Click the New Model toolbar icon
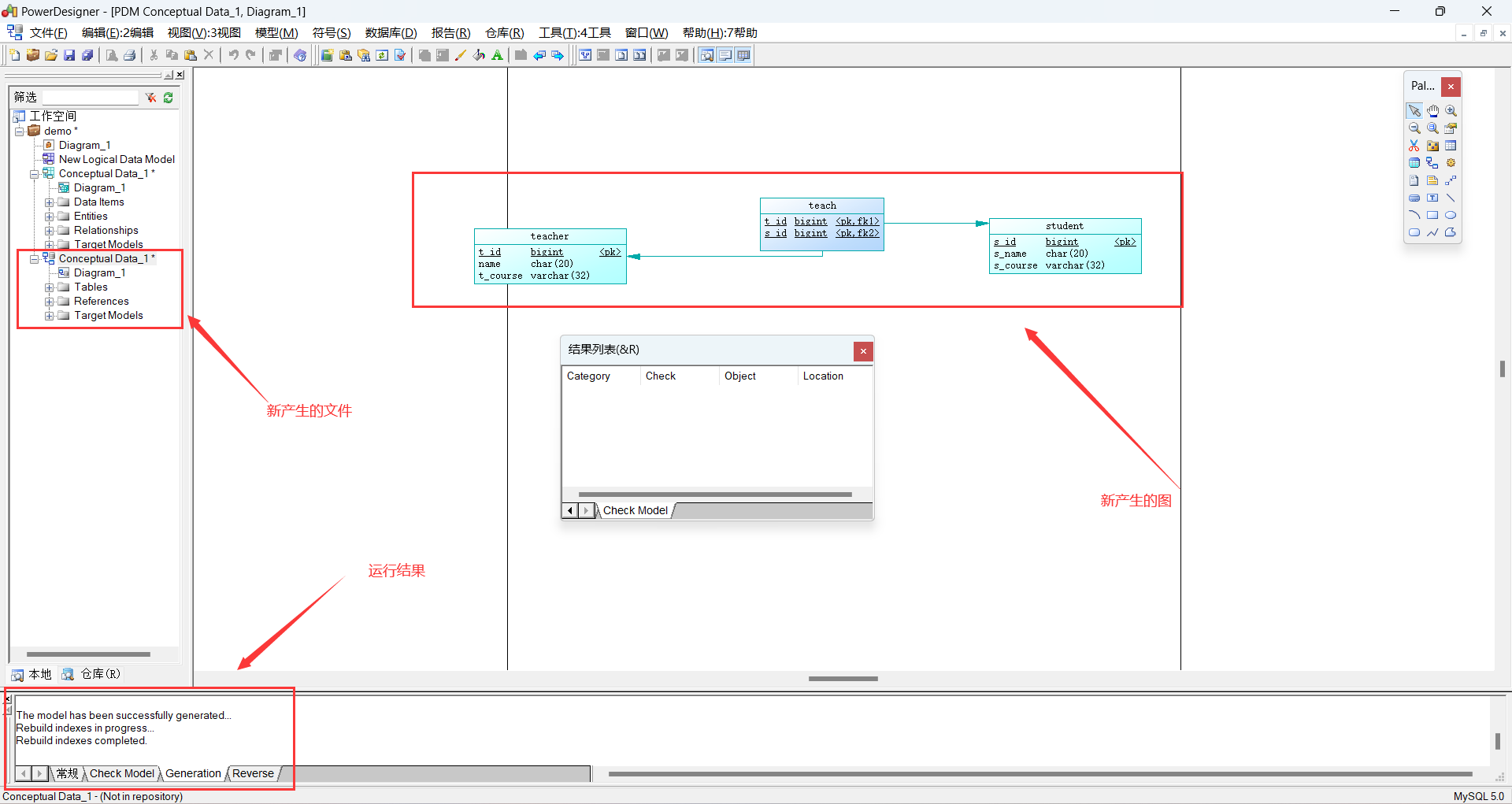Image resolution: width=1512 pixels, height=804 pixels. pos(14,55)
